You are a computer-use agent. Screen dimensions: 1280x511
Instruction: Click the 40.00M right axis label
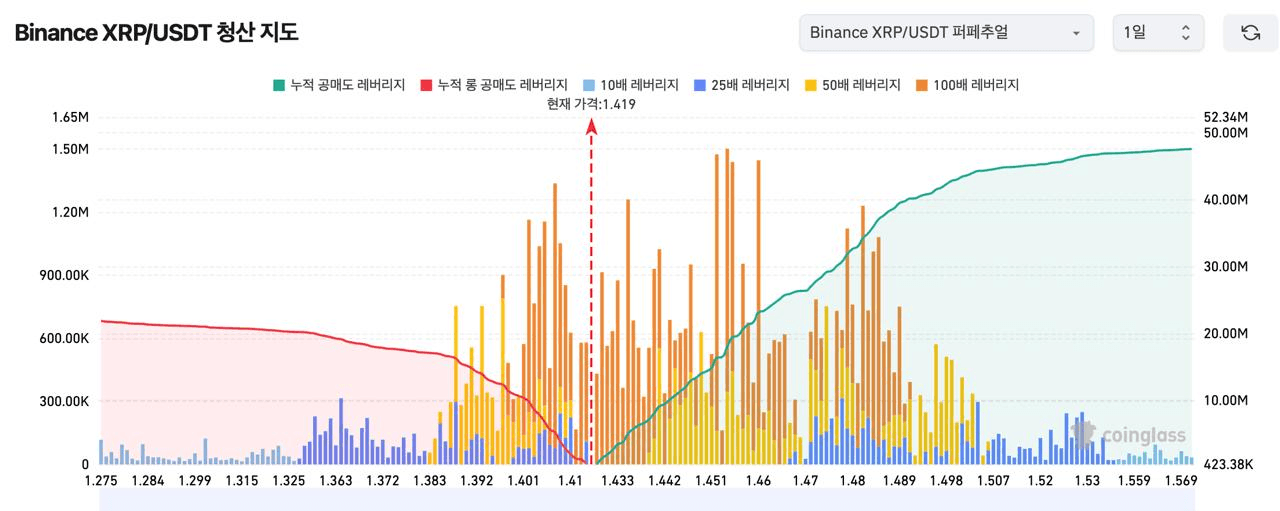(1226, 200)
